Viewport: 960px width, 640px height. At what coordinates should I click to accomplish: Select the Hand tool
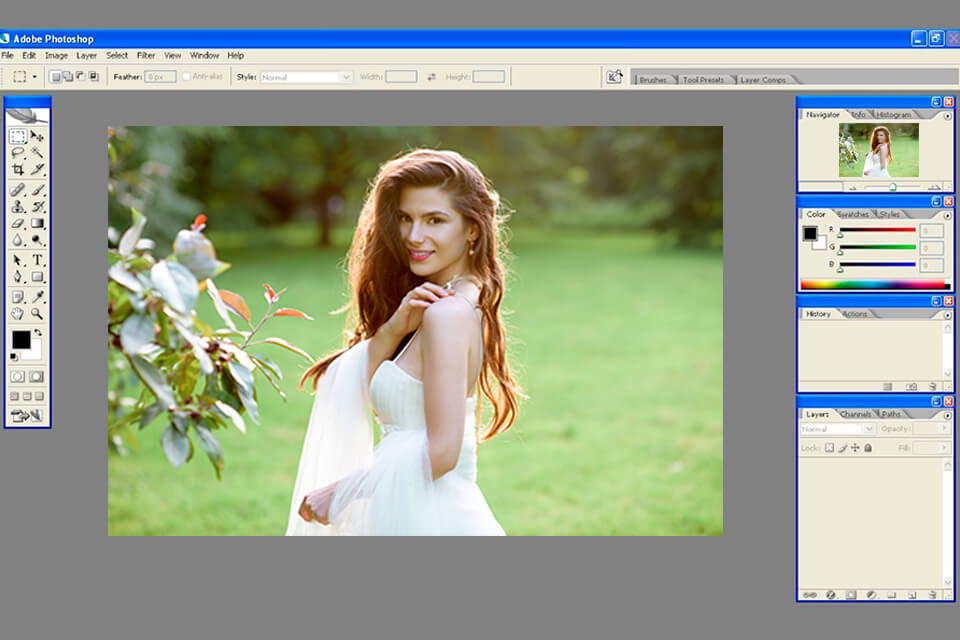point(18,313)
